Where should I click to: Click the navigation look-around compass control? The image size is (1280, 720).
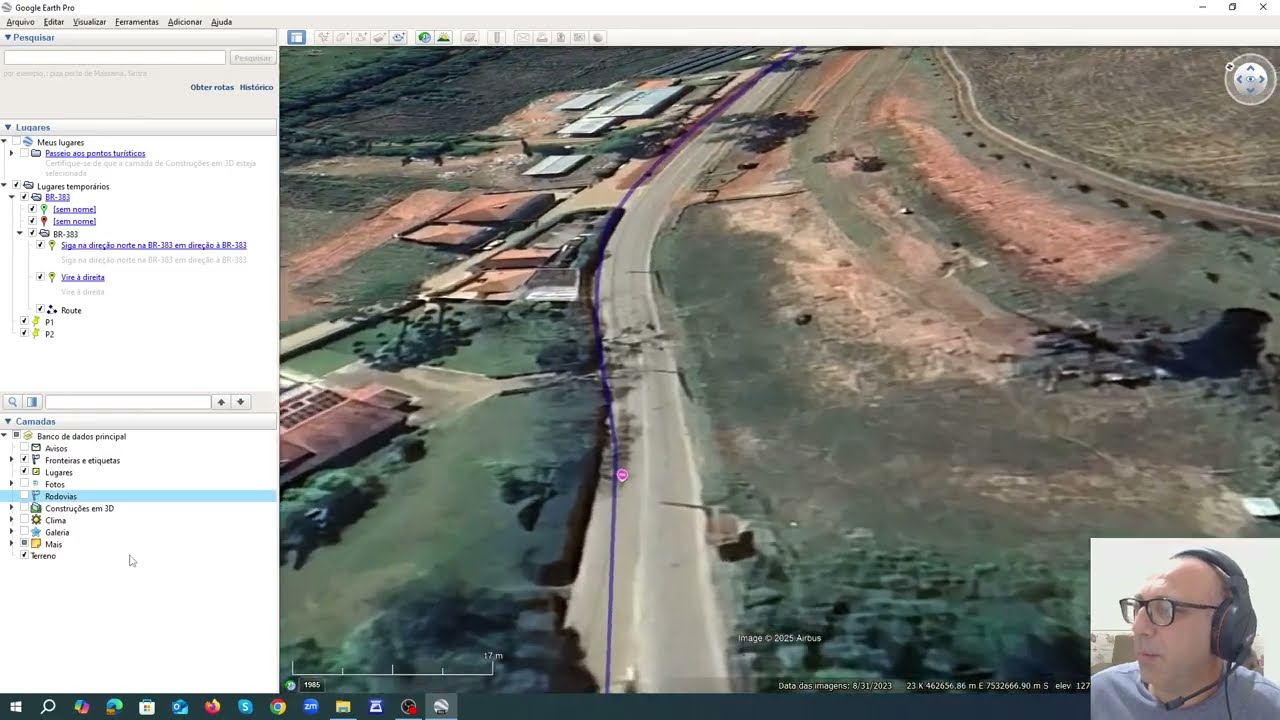click(1250, 80)
